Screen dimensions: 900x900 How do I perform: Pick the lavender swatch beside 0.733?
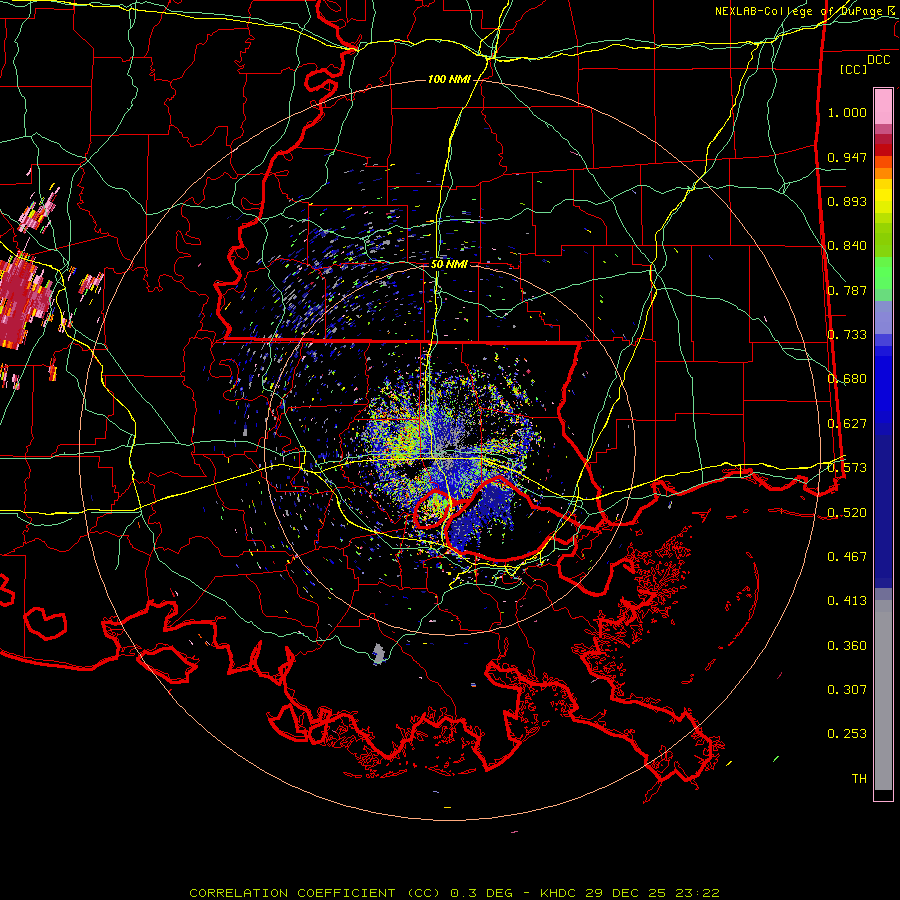(883, 319)
